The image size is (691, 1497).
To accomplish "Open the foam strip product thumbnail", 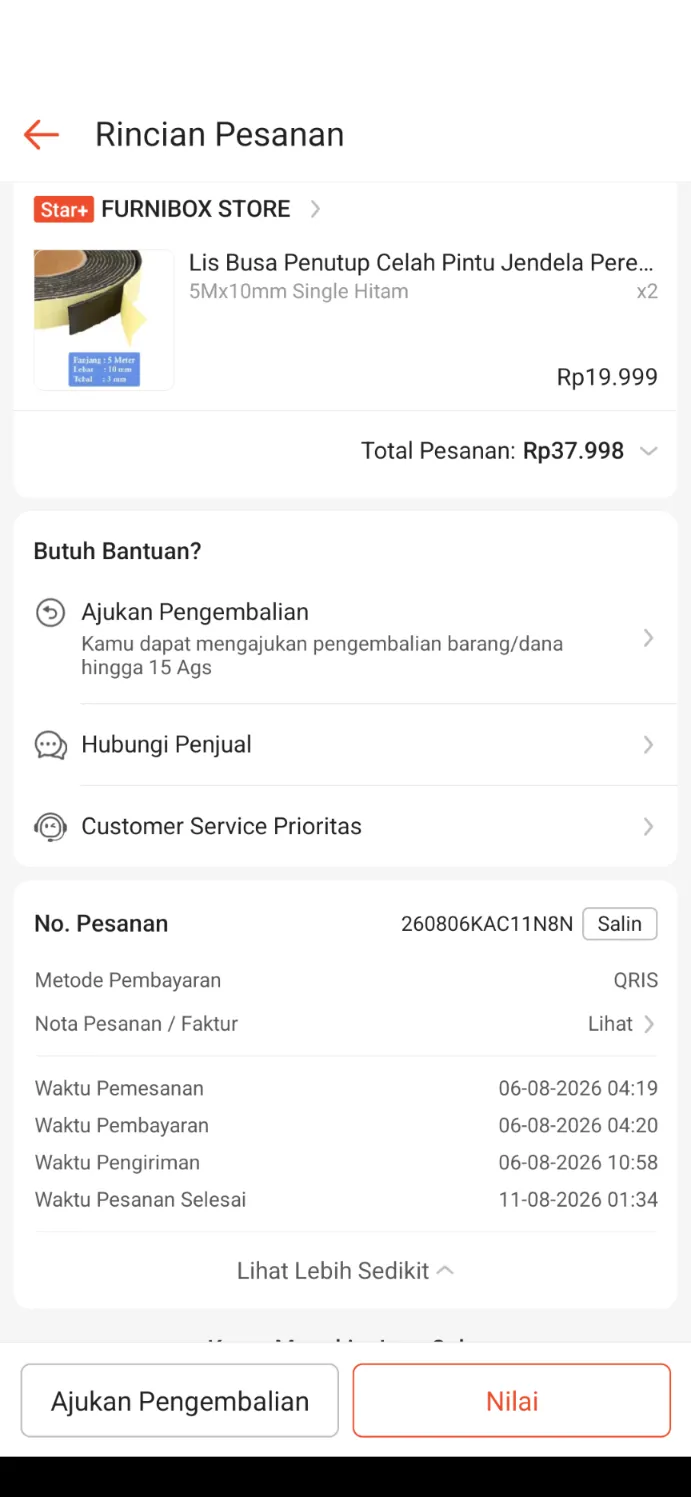I will (104, 319).
